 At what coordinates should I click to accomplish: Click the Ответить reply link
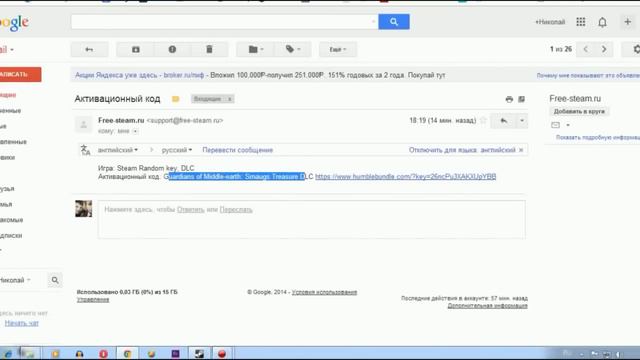(x=191, y=209)
